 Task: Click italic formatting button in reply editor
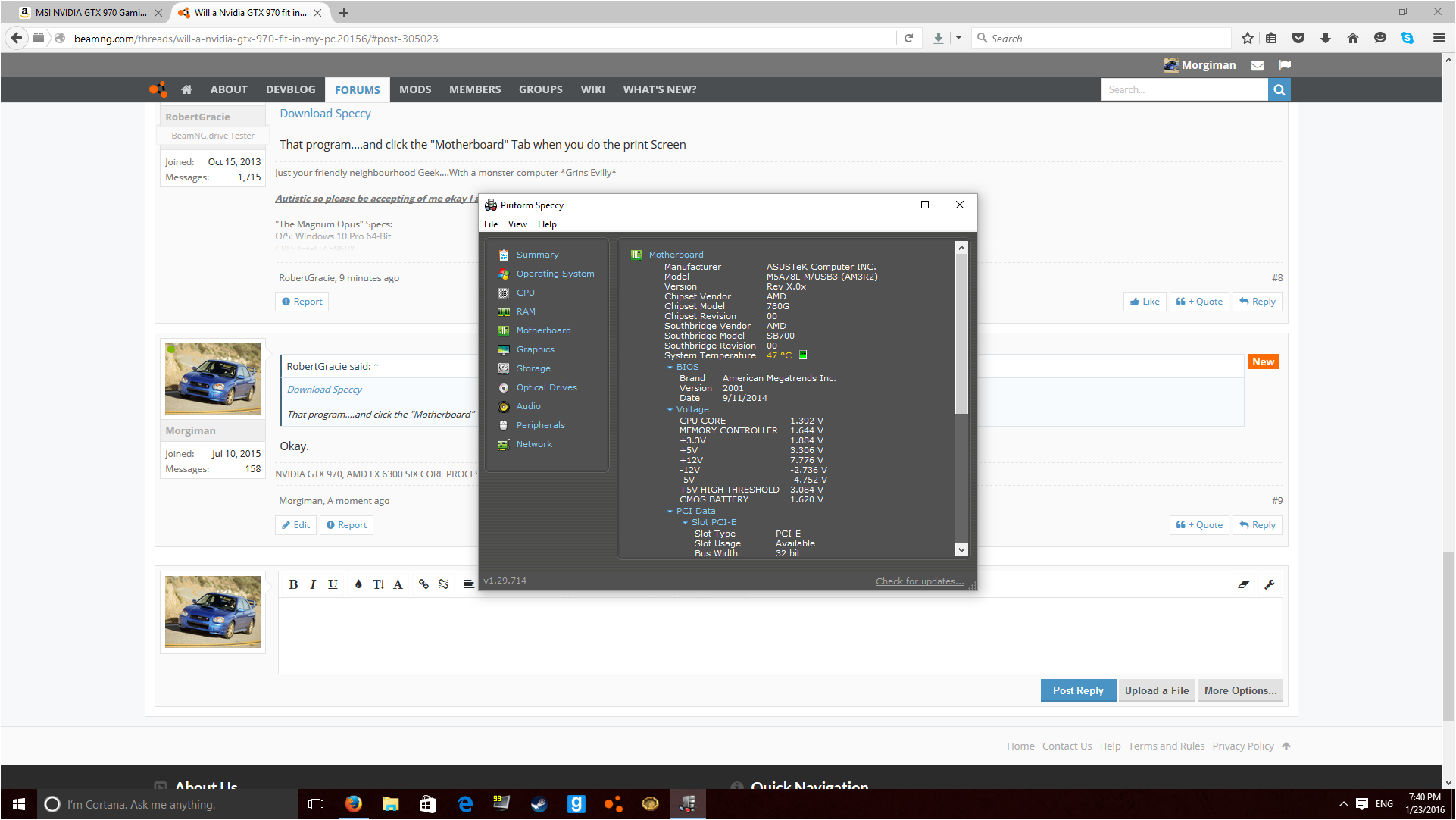313,584
